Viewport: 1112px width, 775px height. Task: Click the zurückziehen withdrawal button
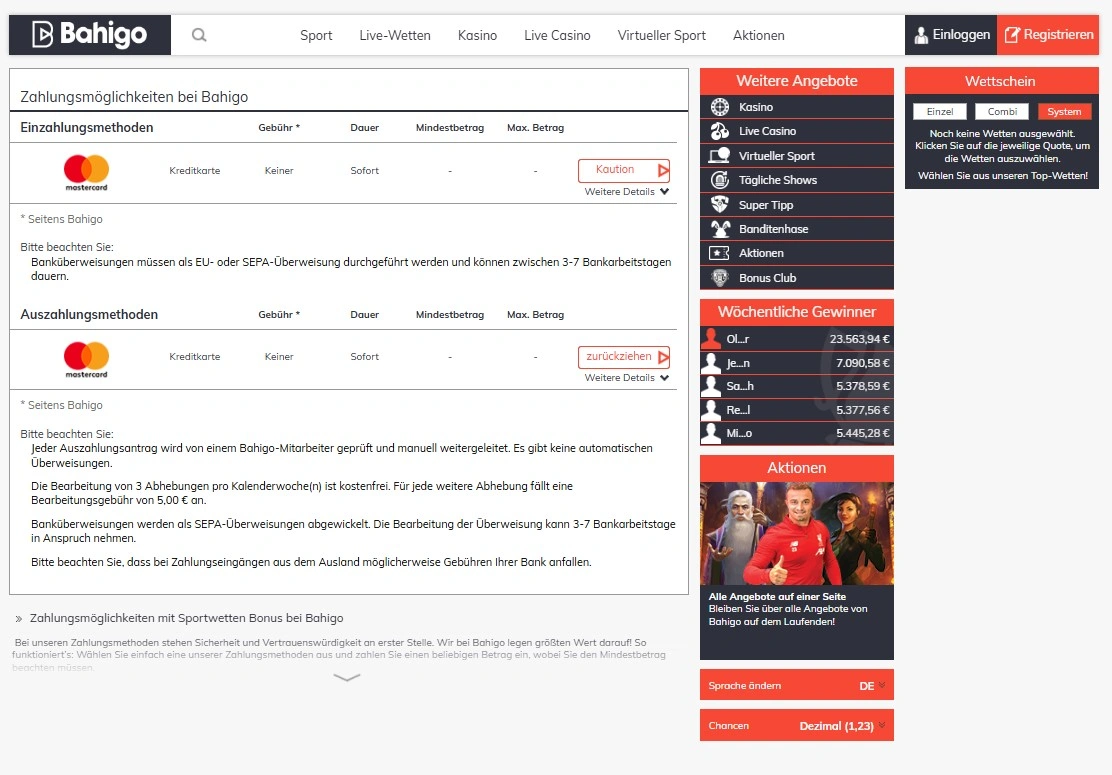tap(624, 357)
